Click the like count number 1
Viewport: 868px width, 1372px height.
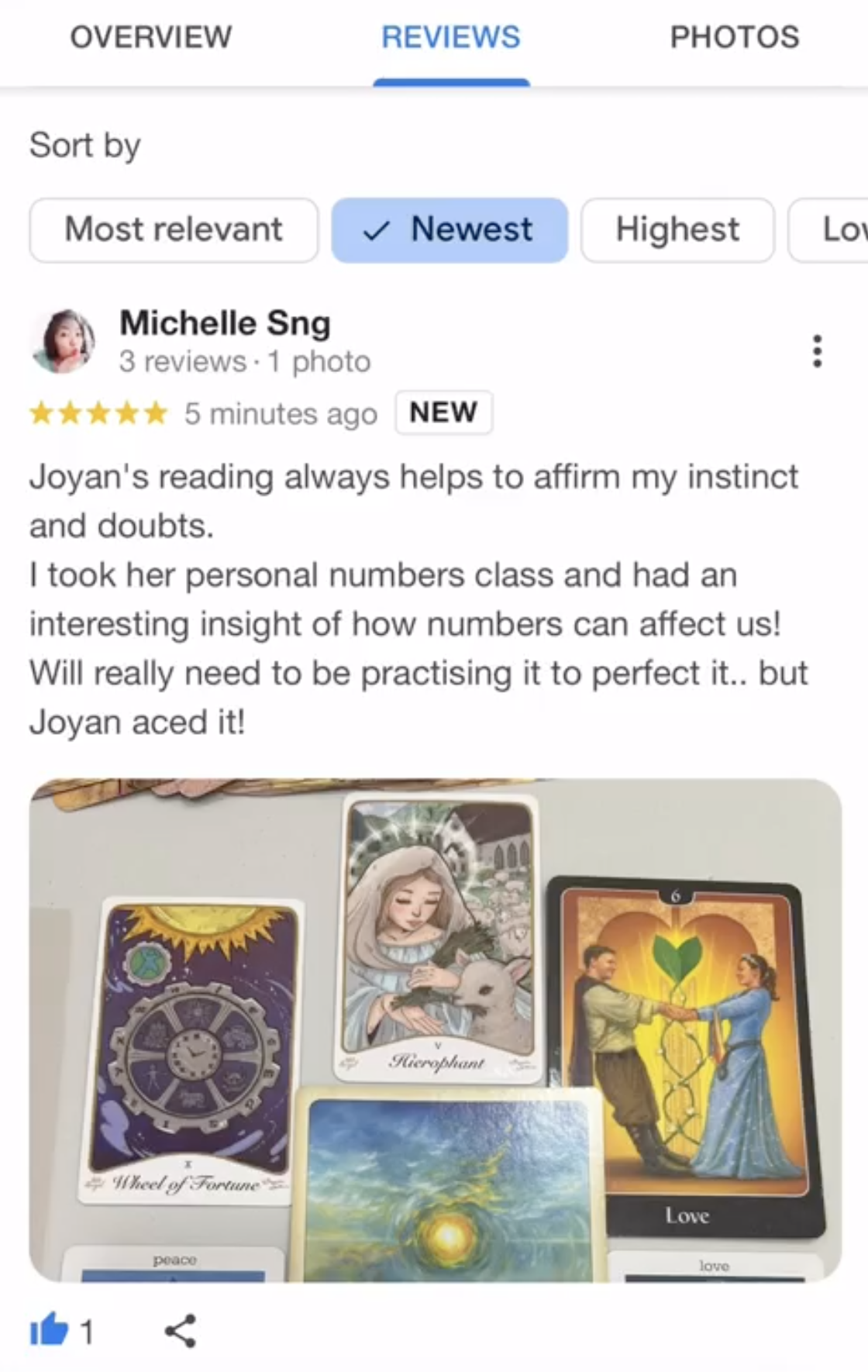coord(87,1332)
